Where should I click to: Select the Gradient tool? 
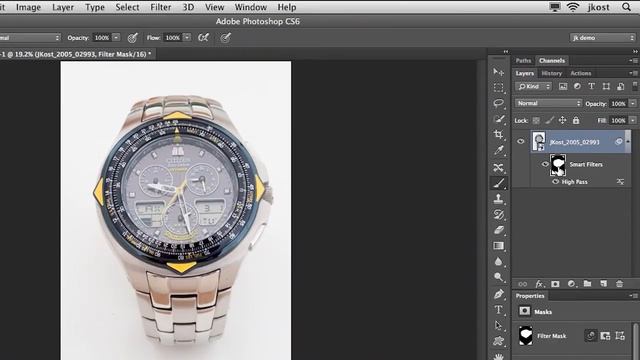[498, 246]
